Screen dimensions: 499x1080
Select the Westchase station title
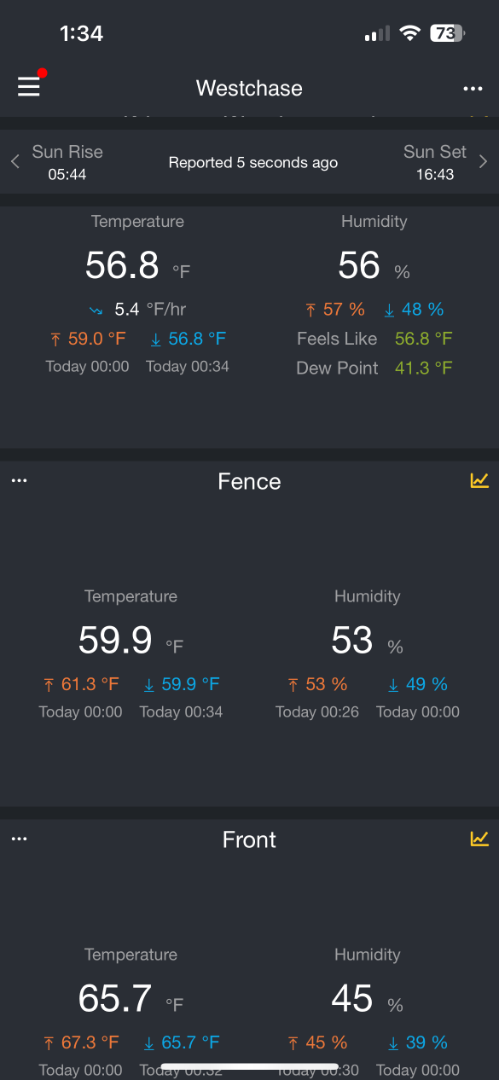tap(249, 88)
